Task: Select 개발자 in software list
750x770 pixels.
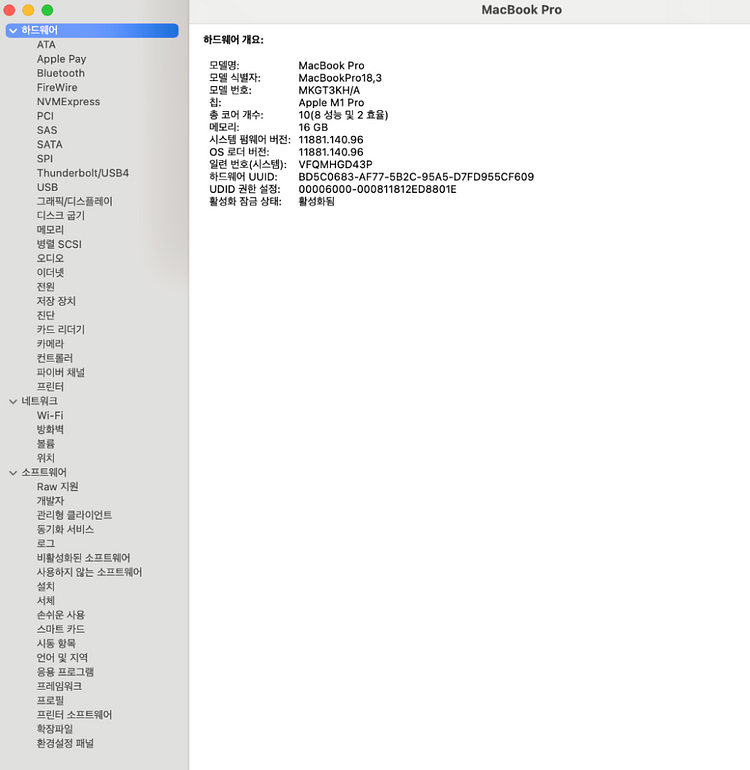Action: click(x=50, y=501)
